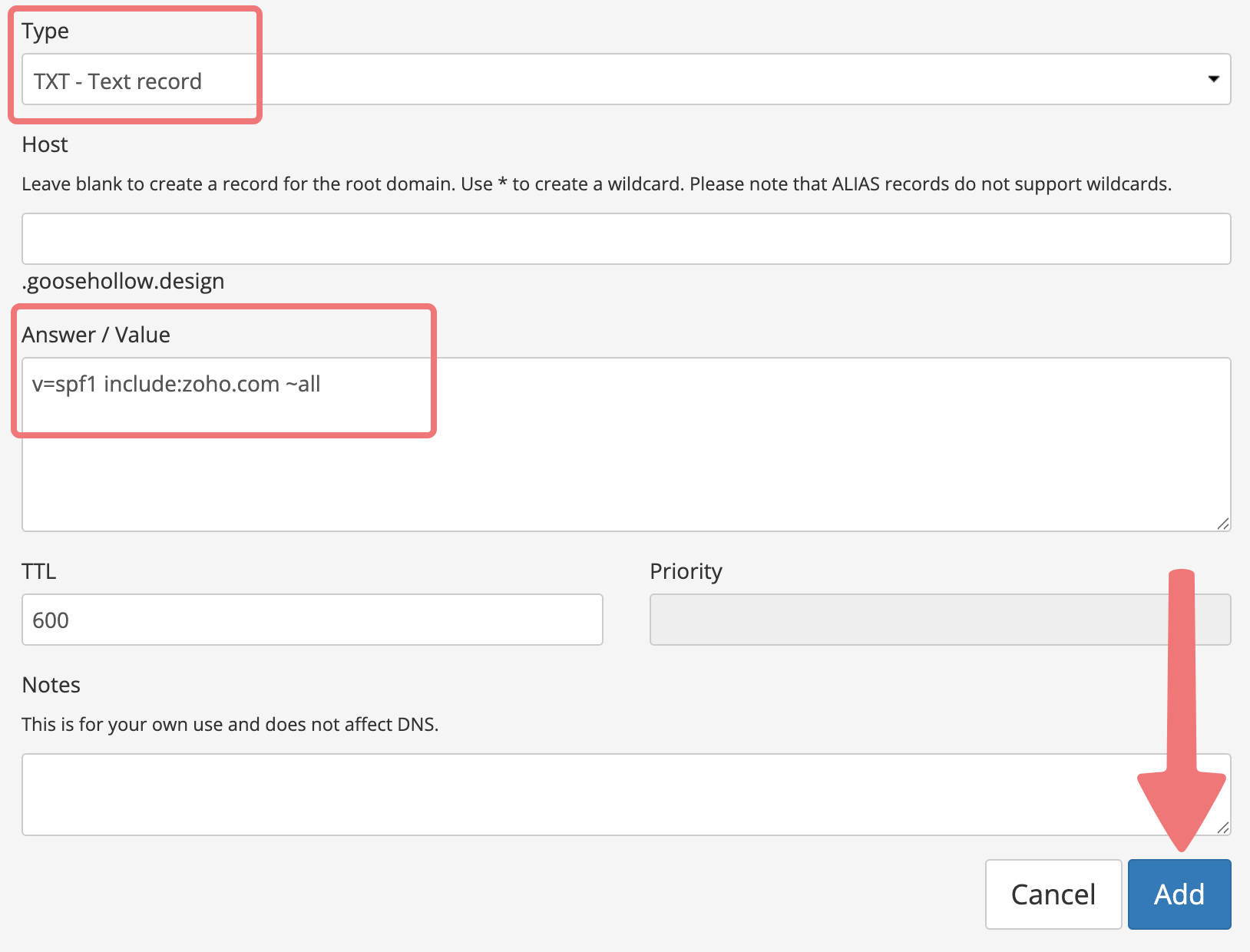Click into the Notes textarea
Image resolution: width=1250 pixels, height=952 pixels.
(626, 795)
